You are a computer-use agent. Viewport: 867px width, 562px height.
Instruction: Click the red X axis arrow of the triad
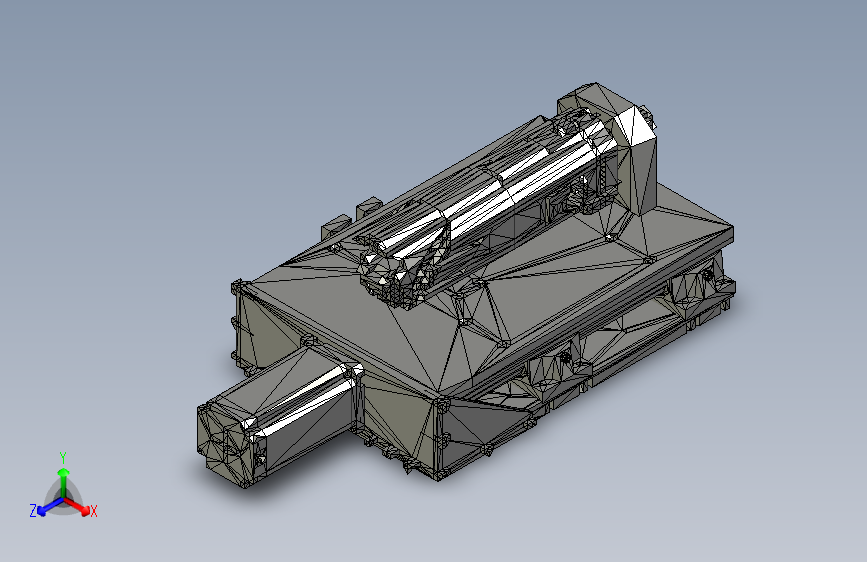(x=77, y=506)
